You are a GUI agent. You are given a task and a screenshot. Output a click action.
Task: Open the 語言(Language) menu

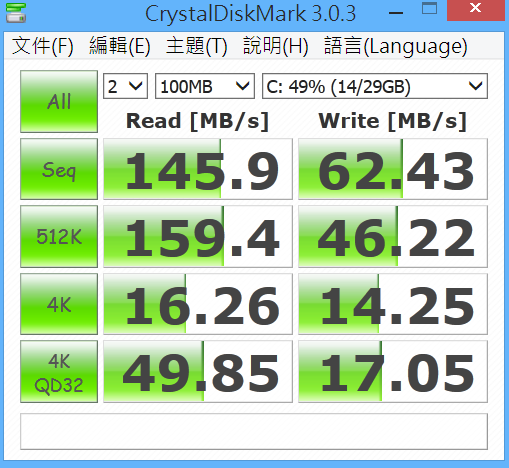tap(396, 46)
